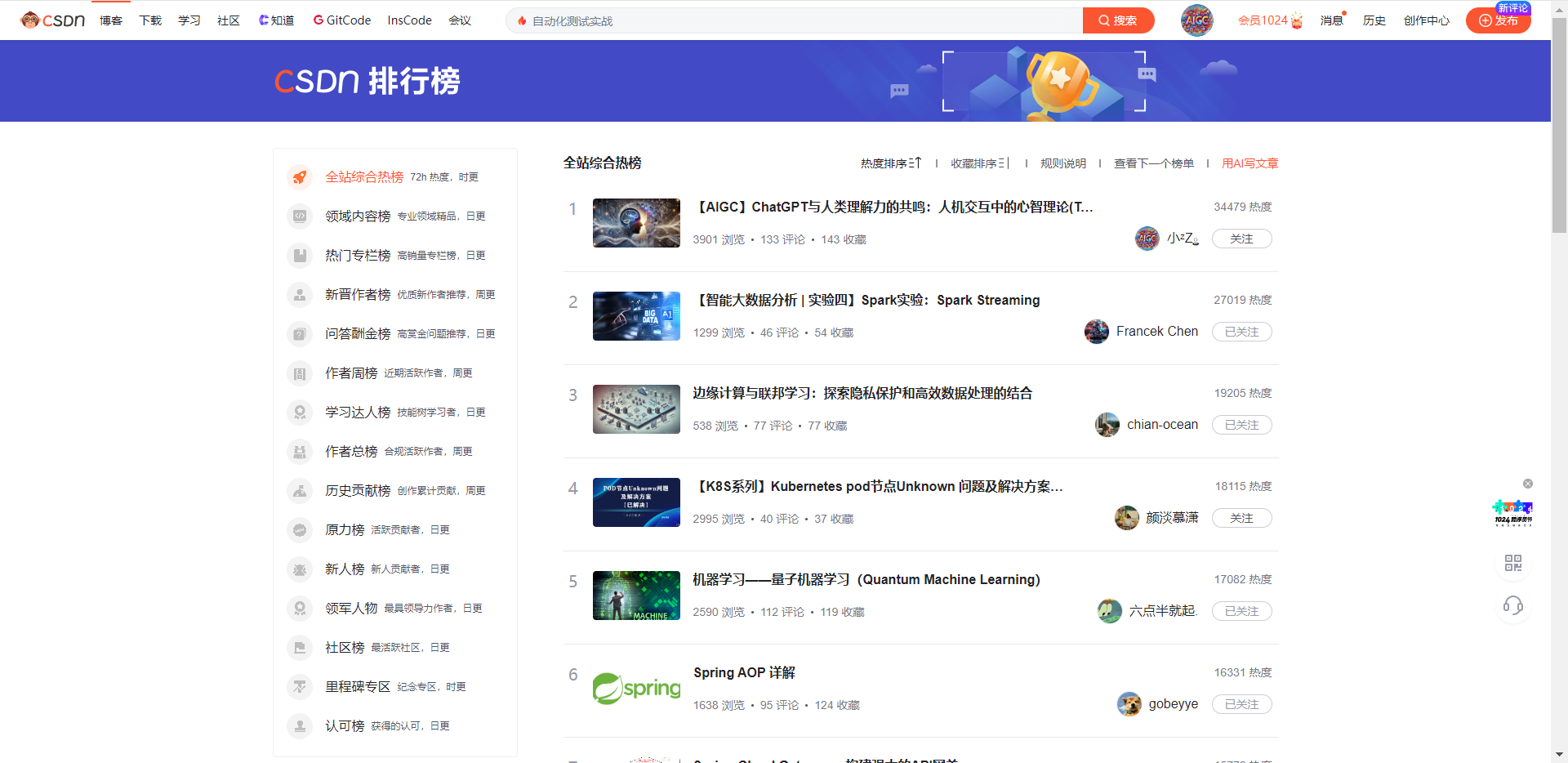
Task: Click the 发布 publish button
Action: coord(1499,20)
